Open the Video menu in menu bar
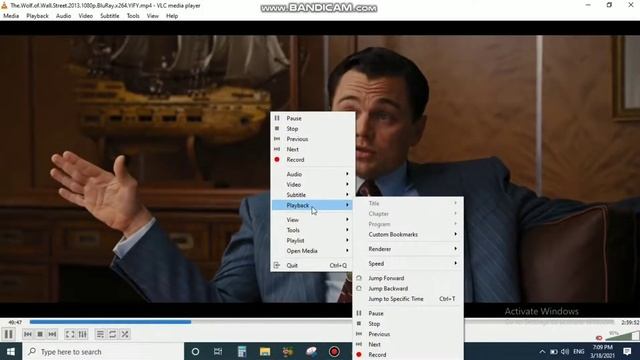 86,16
